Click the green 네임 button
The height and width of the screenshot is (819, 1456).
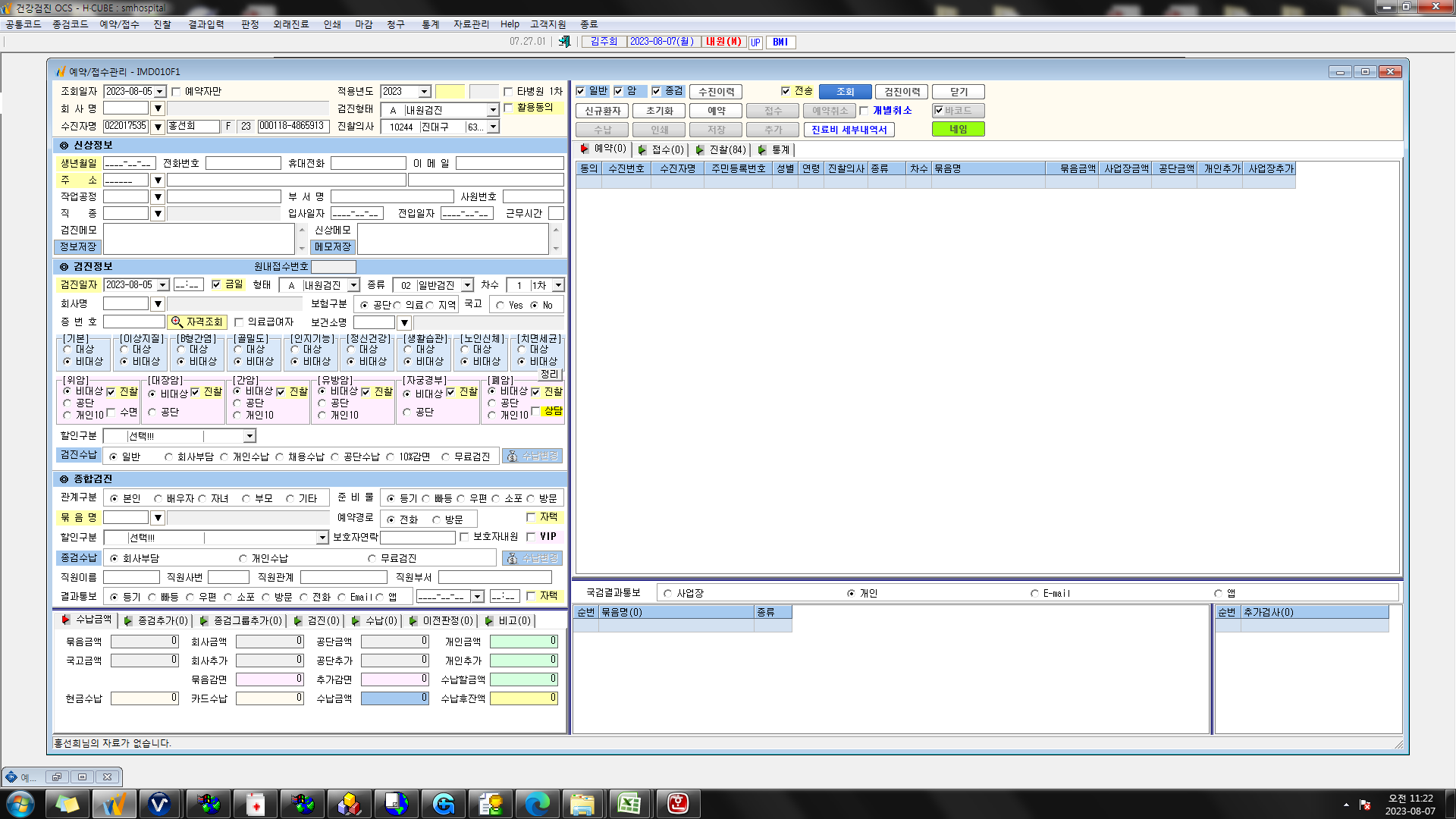click(x=959, y=130)
